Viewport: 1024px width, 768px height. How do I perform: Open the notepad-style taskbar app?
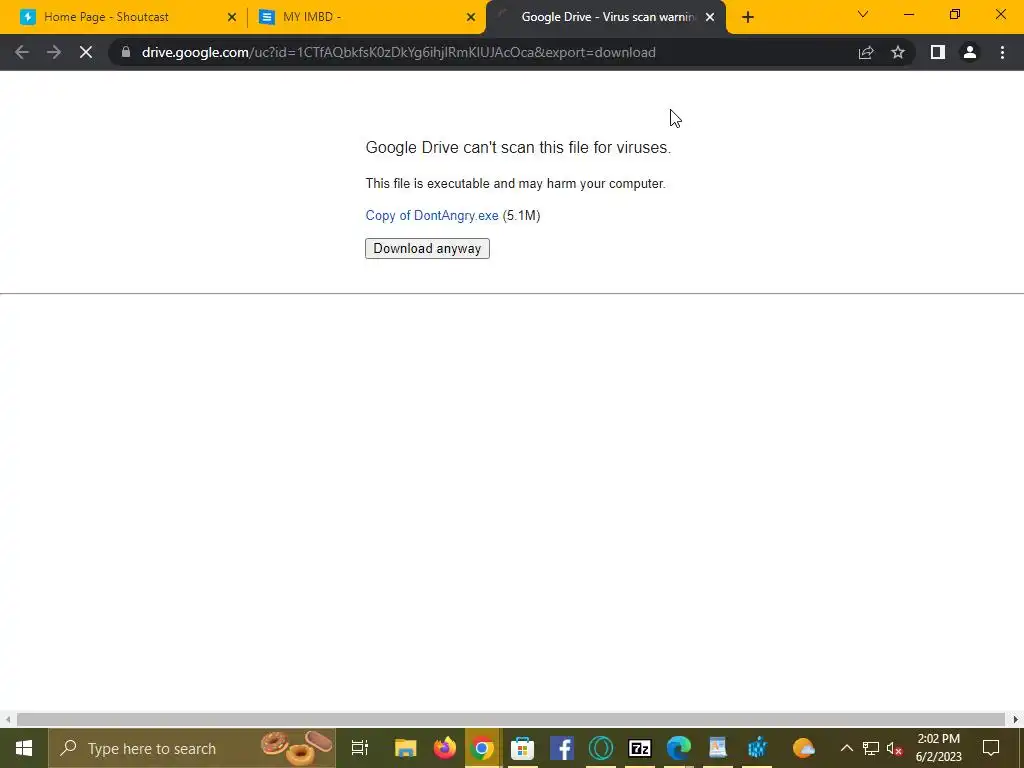click(x=718, y=748)
